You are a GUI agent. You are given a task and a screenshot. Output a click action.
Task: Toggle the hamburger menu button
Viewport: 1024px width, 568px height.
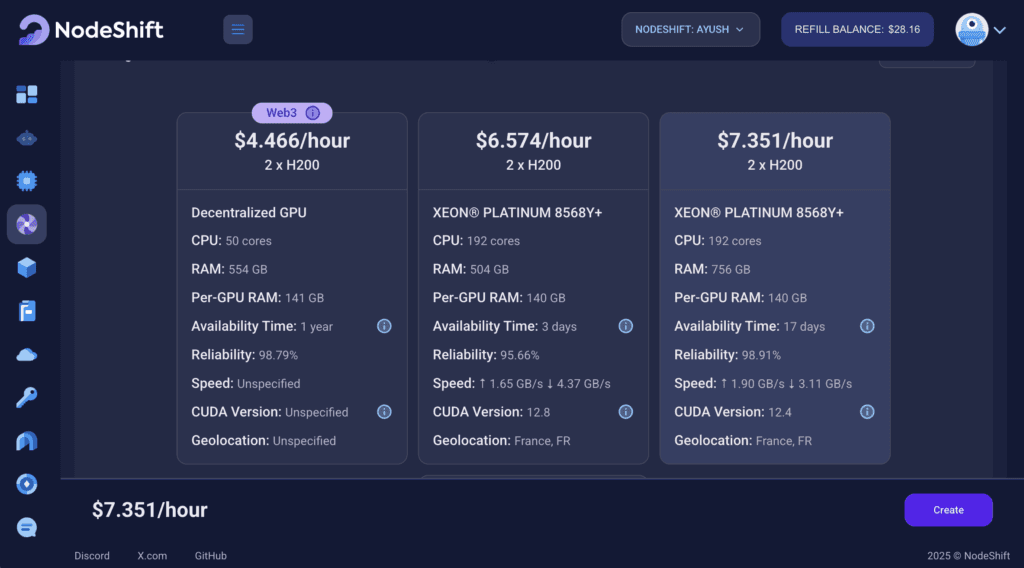pyautogui.click(x=238, y=29)
